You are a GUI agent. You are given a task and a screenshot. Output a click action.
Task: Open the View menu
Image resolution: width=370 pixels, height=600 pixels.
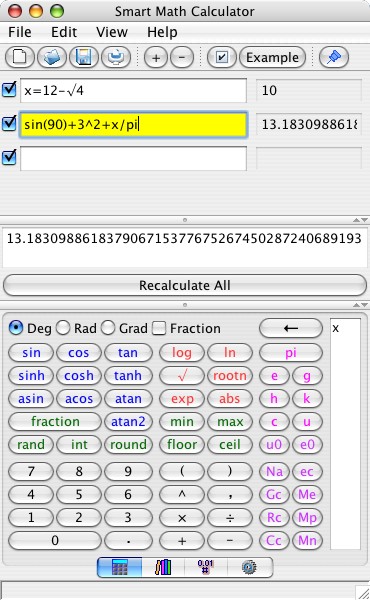tap(112, 32)
